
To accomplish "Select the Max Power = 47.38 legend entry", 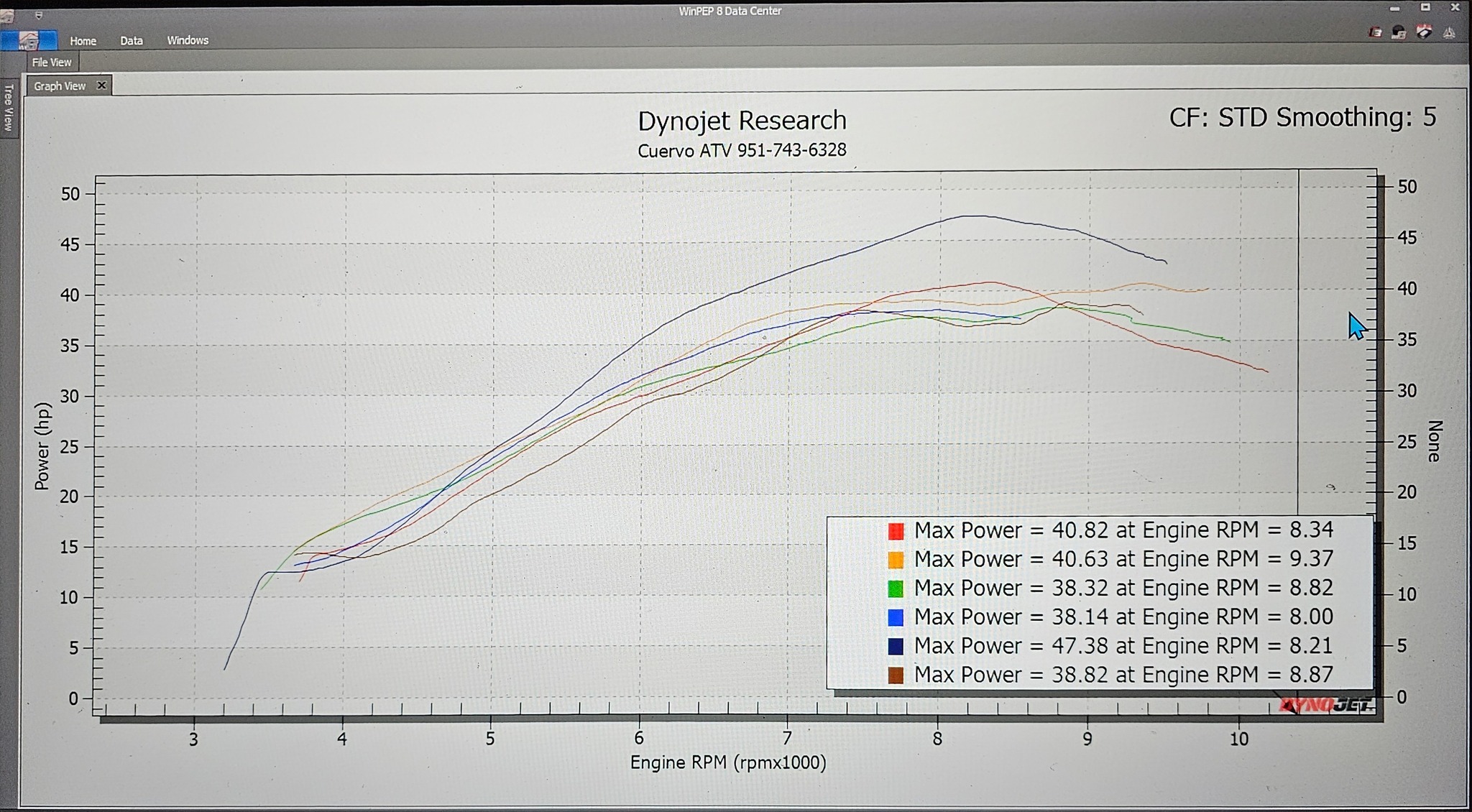I will [x=1123, y=645].
